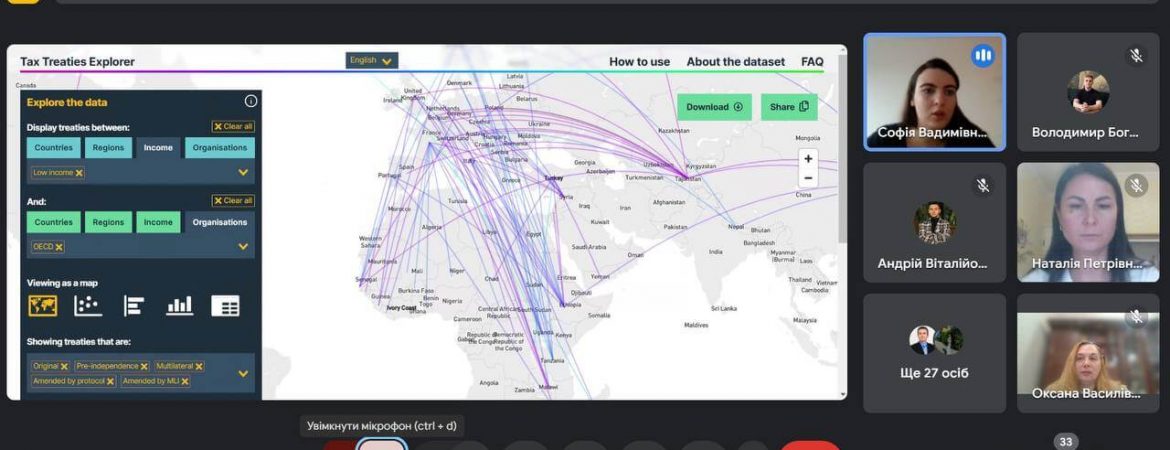Expand the treaty types filter dropdown

[243, 373]
